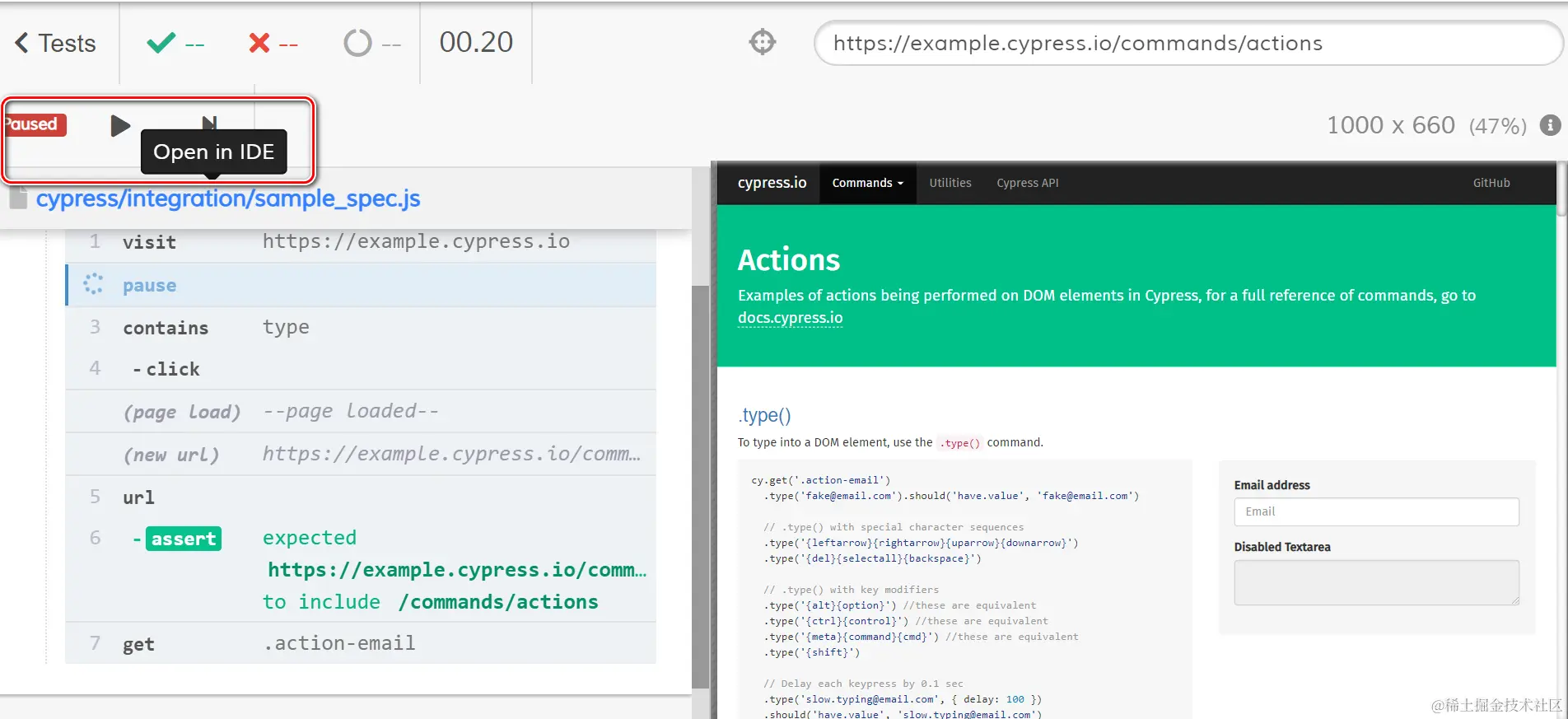This screenshot has width=1568, height=719.
Task: Click the URL address bar
Action: [x=1188, y=43]
